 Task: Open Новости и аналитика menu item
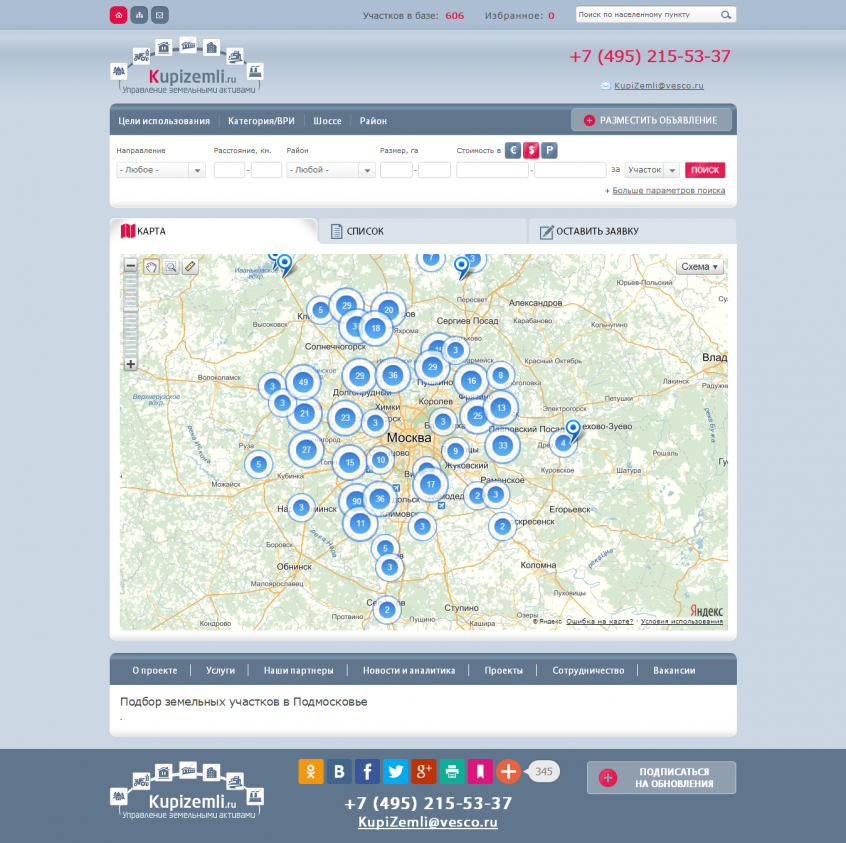[x=409, y=670]
